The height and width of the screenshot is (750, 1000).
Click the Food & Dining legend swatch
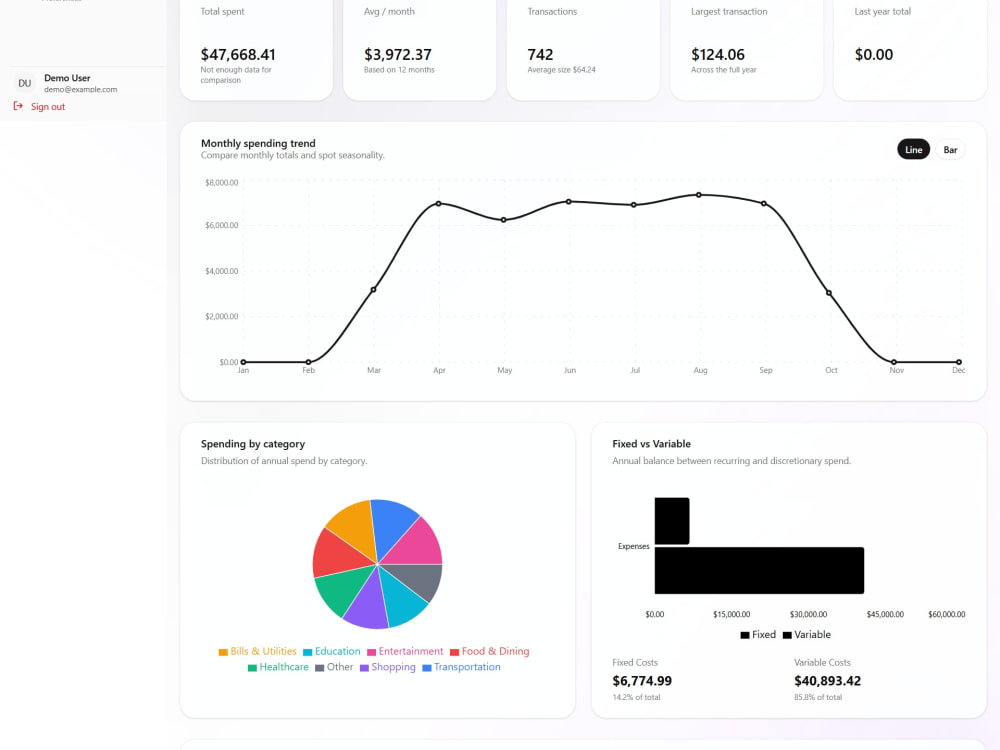(455, 652)
